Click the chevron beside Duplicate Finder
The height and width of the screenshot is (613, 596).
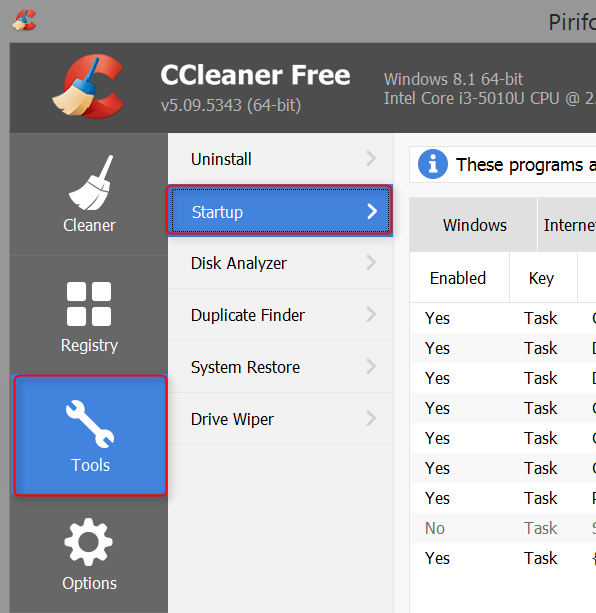[x=372, y=315]
